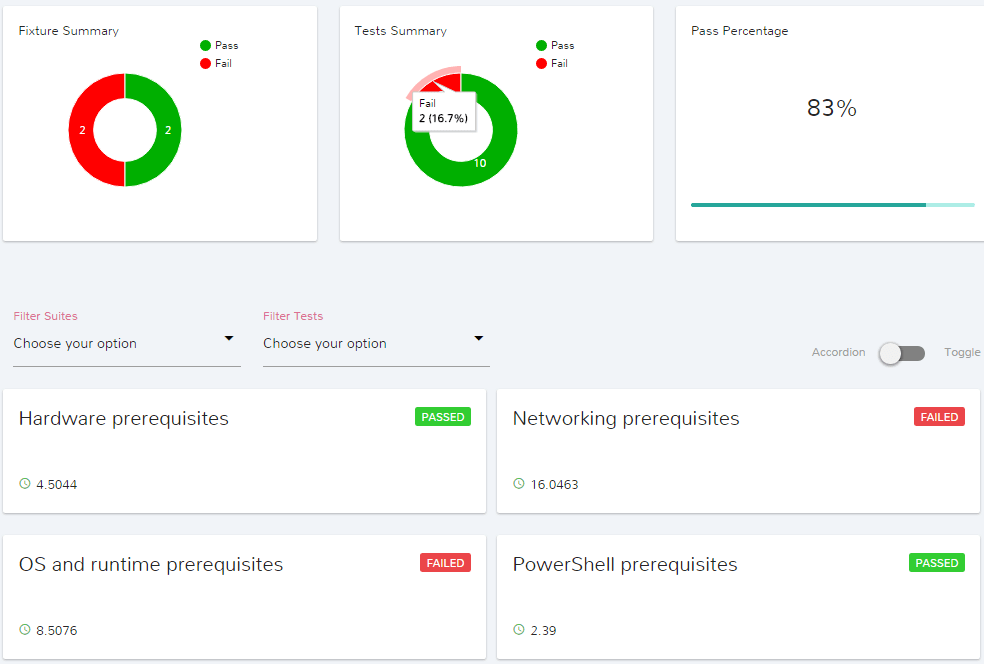Click green Pass legend dot in Fixture Summary
Viewport: 984px width, 664px height.
[x=205, y=45]
